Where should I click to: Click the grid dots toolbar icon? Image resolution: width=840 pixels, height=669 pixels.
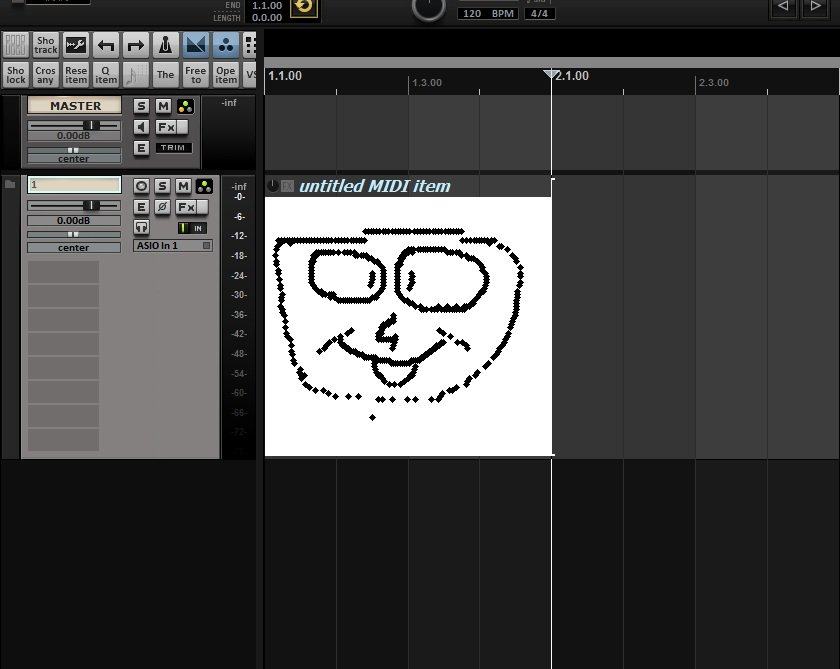click(250, 45)
